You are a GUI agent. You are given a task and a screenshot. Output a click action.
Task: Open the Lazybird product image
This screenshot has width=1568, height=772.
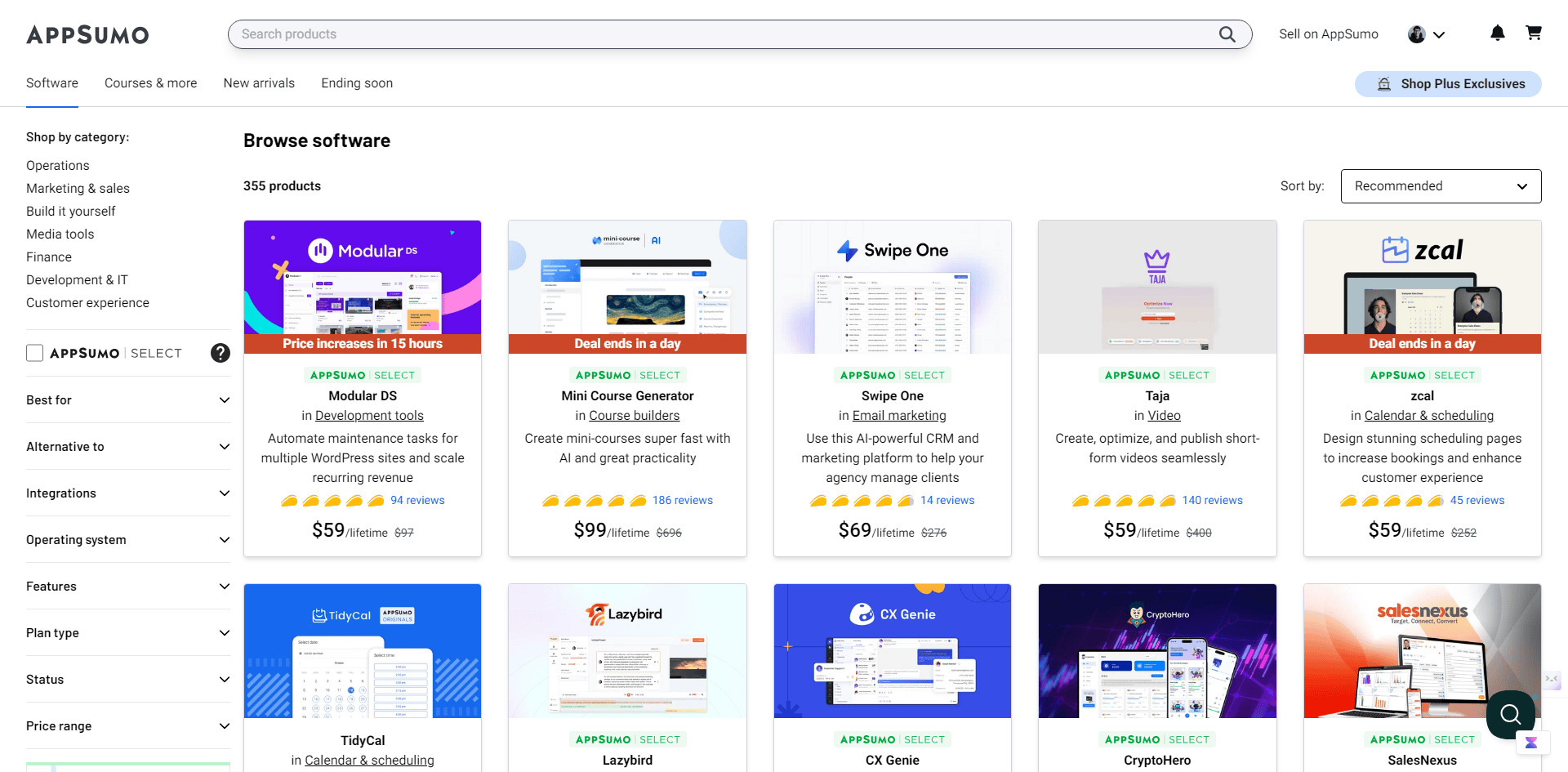[627, 651]
